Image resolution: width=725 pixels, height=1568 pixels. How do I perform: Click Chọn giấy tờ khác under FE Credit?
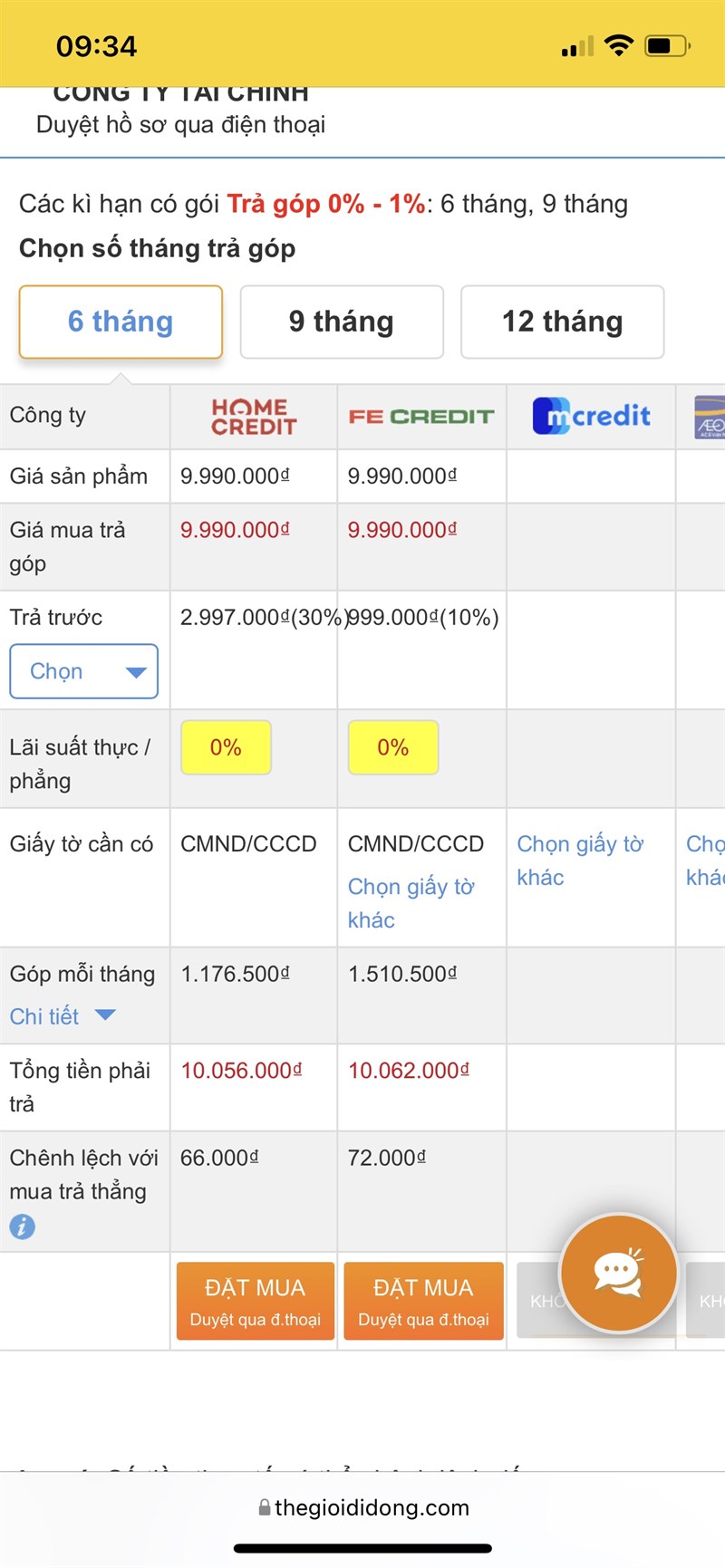pos(411,903)
